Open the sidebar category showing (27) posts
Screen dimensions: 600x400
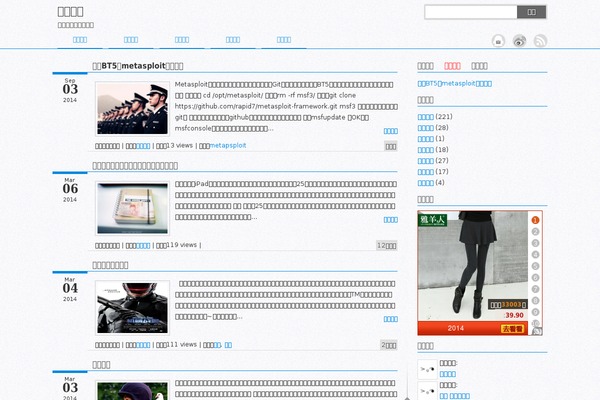tap(426, 161)
